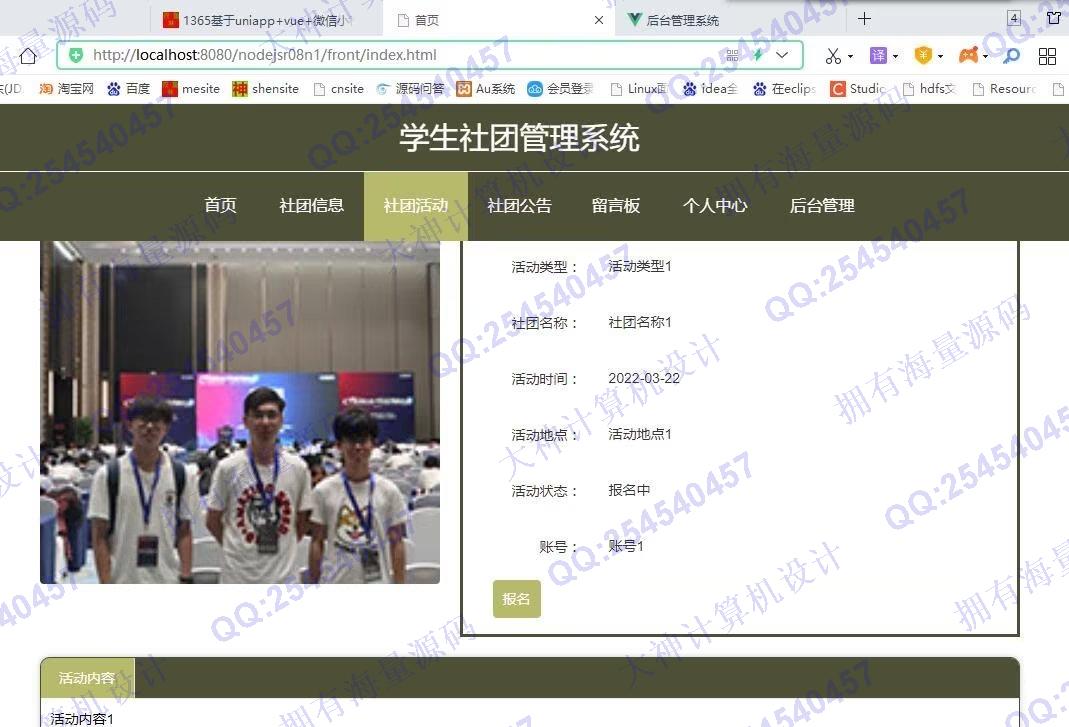Viewport: 1069px width, 727px height.
Task: Expand the game controller dropdown arrow
Action: (x=985, y=56)
